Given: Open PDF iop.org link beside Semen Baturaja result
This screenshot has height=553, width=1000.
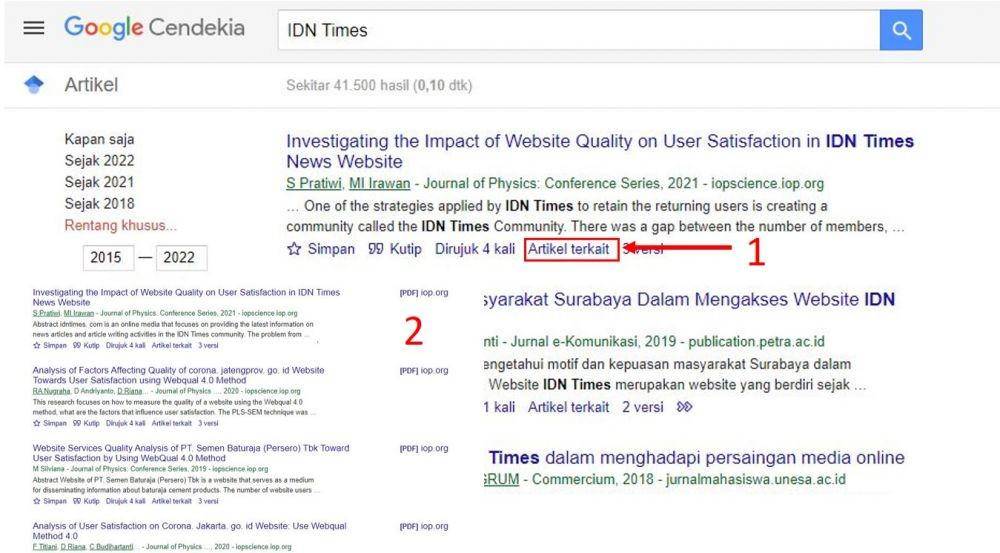Looking at the screenshot, I should point(424,448).
